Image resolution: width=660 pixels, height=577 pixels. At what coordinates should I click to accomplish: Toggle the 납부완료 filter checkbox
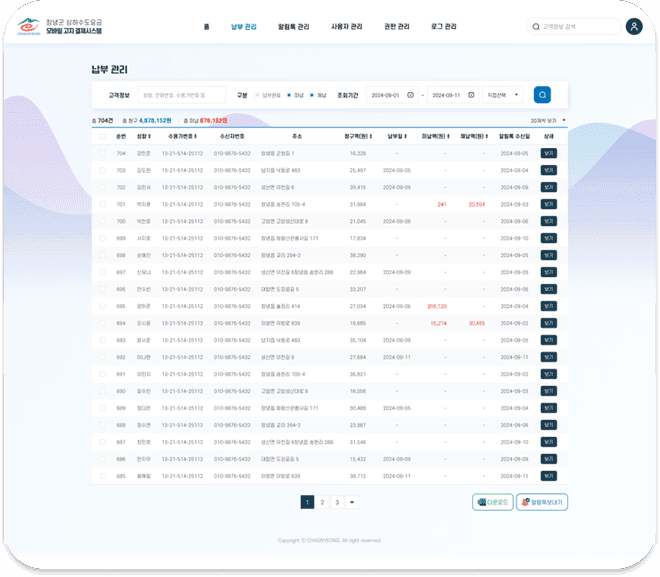(x=257, y=95)
